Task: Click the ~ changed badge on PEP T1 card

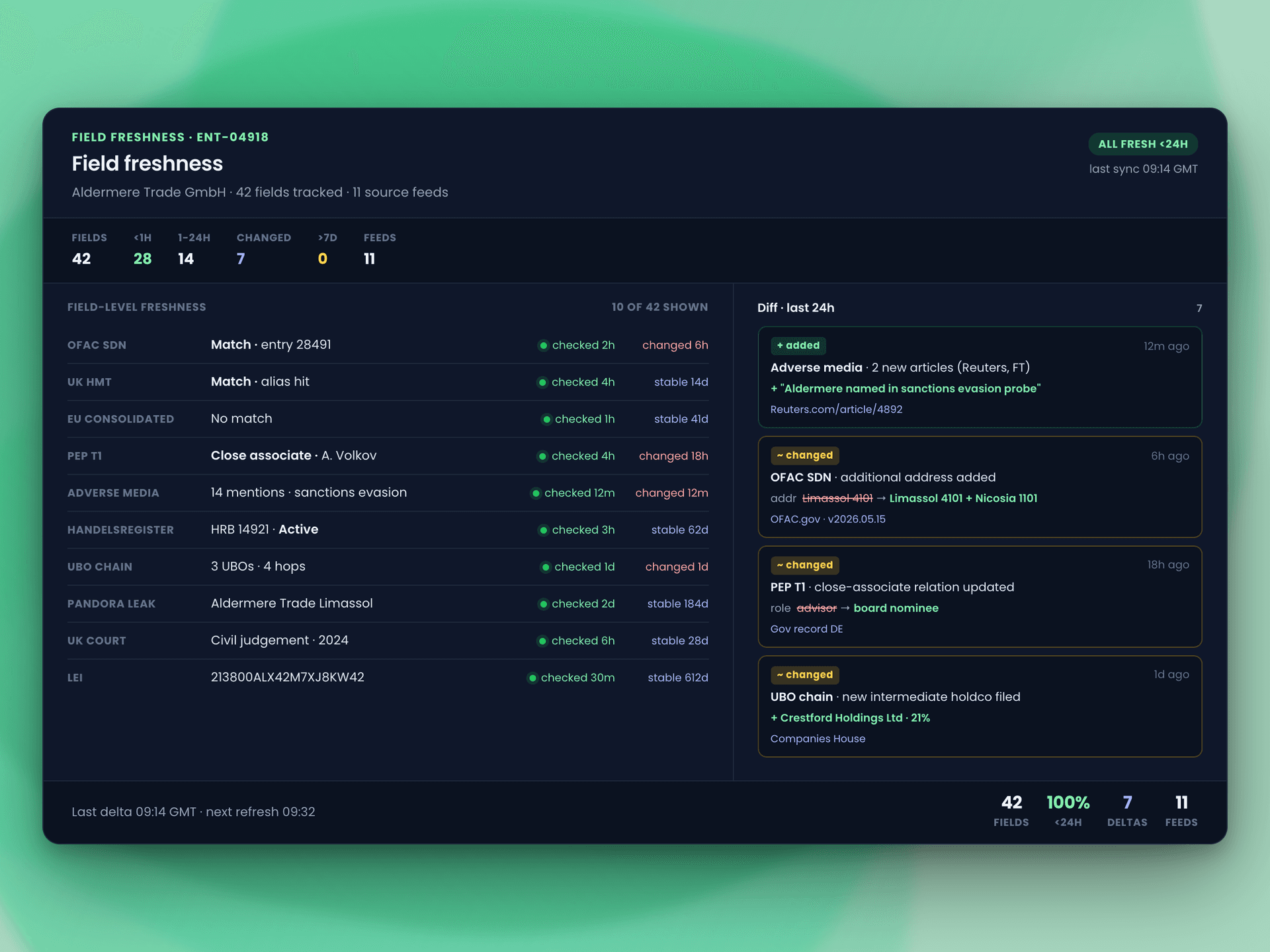Action: click(804, 565)
